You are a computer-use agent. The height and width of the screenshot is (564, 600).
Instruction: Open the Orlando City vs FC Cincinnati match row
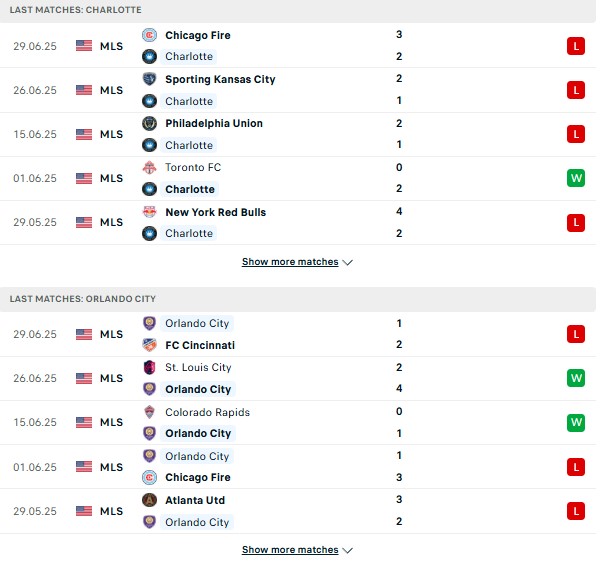[300, 334]
